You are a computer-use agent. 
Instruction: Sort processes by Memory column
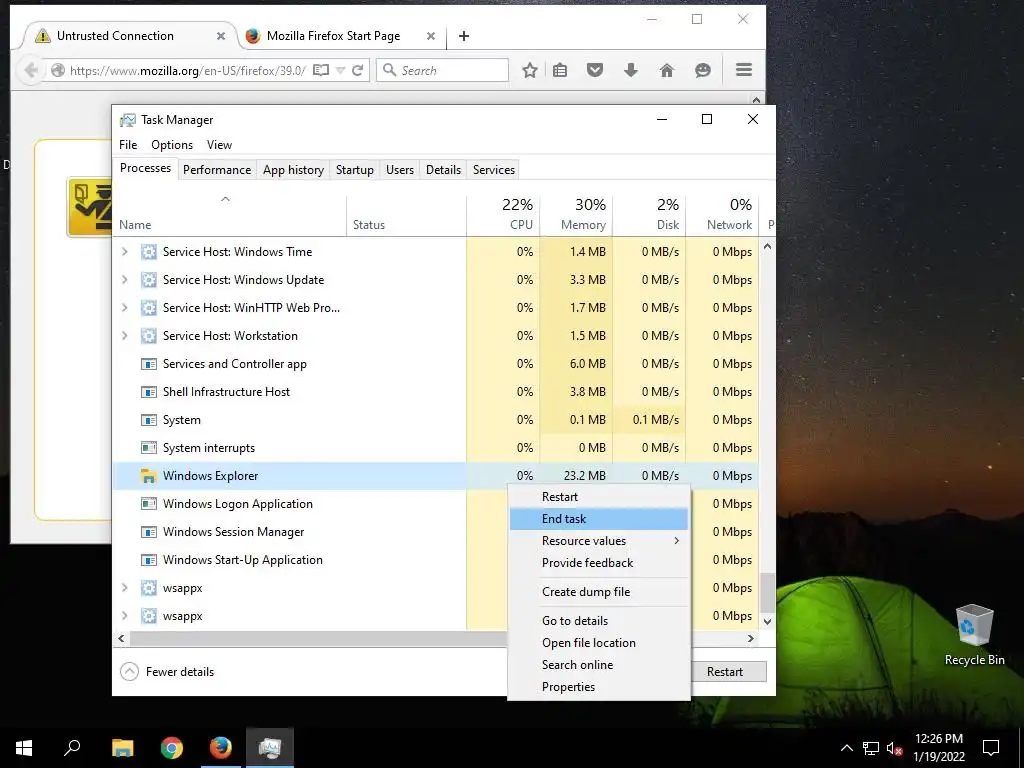click(576, 214)
